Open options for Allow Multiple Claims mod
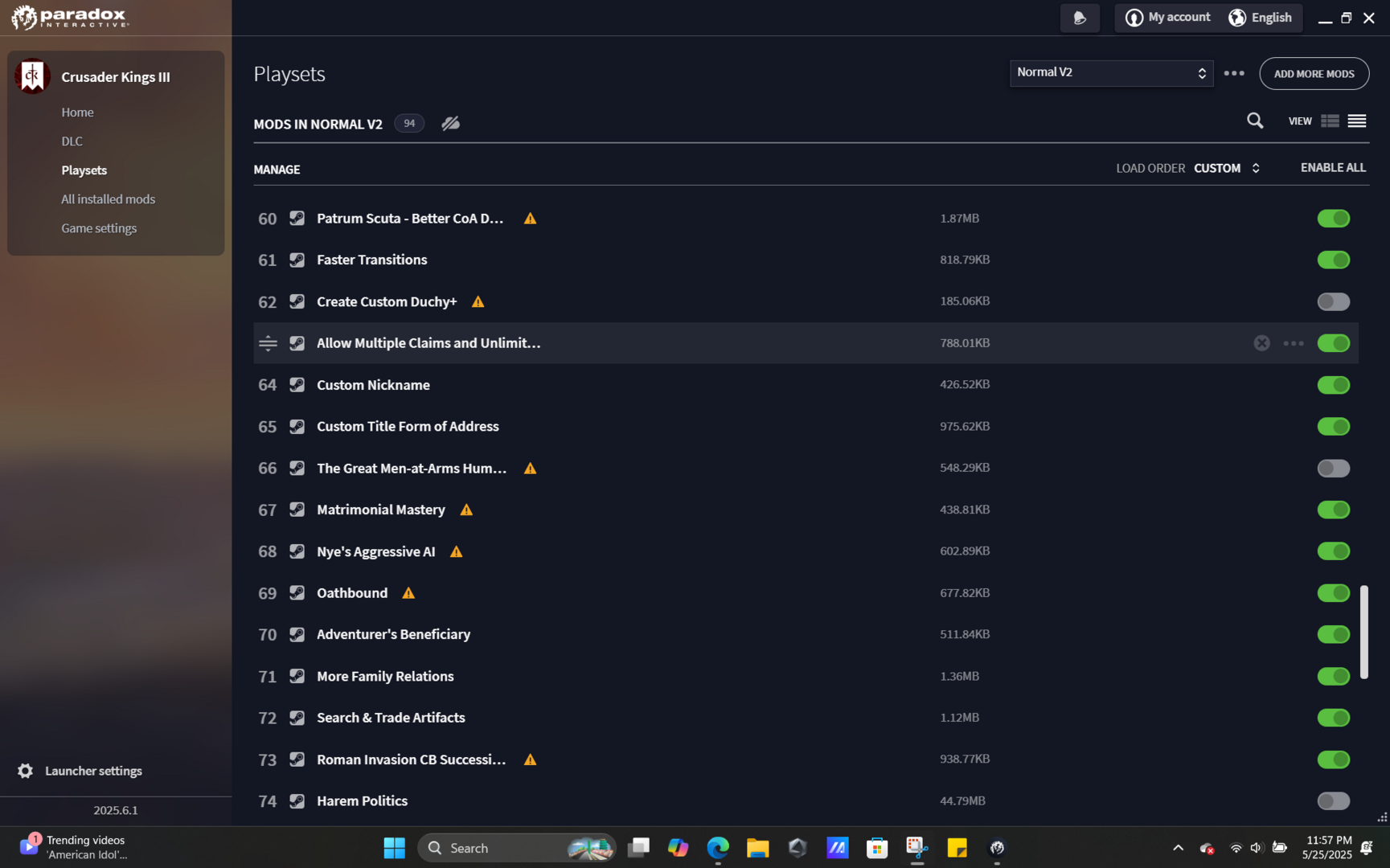Viewport: 1390px width, 868px height. (1294, 343)
